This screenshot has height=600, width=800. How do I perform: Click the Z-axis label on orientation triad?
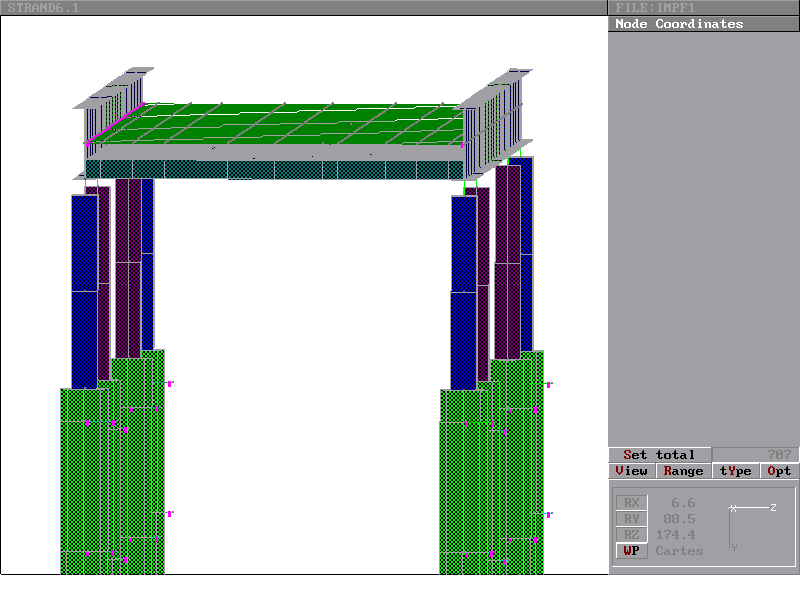coord(773,508)
